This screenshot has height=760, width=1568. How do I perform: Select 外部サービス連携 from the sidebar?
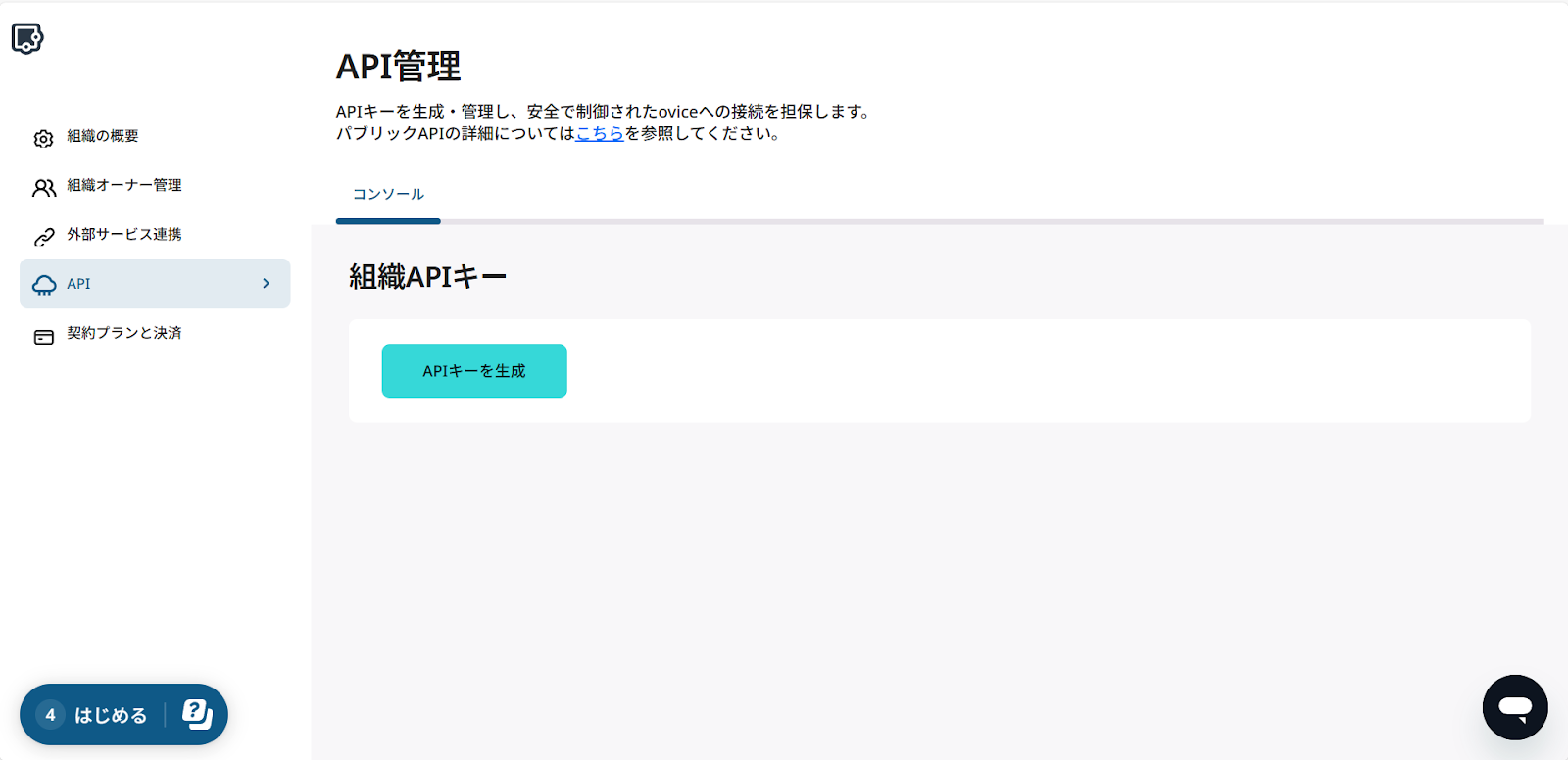(124, 234)
